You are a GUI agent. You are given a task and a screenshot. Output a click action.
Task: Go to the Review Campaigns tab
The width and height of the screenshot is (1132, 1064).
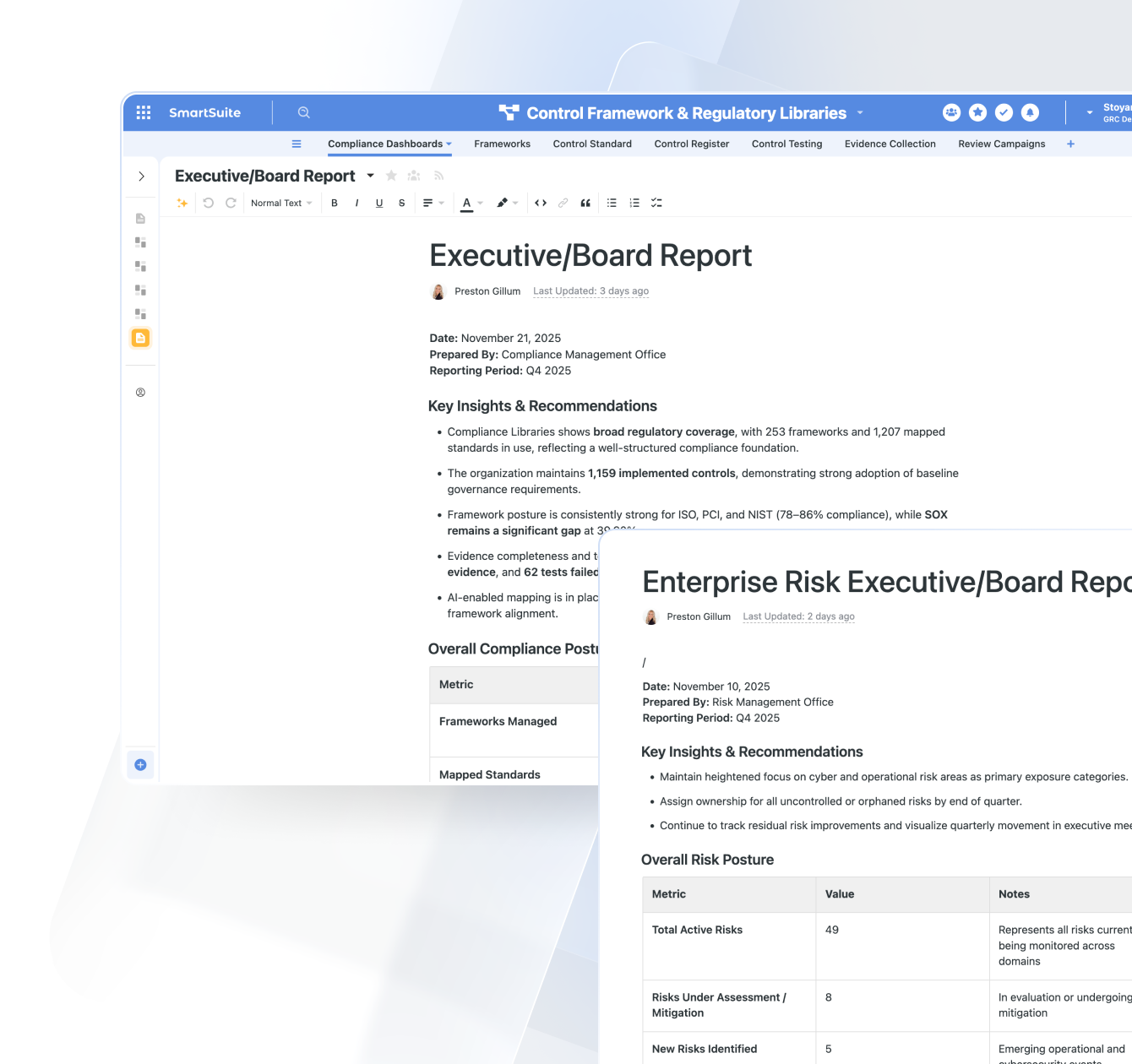[1001, 144]
